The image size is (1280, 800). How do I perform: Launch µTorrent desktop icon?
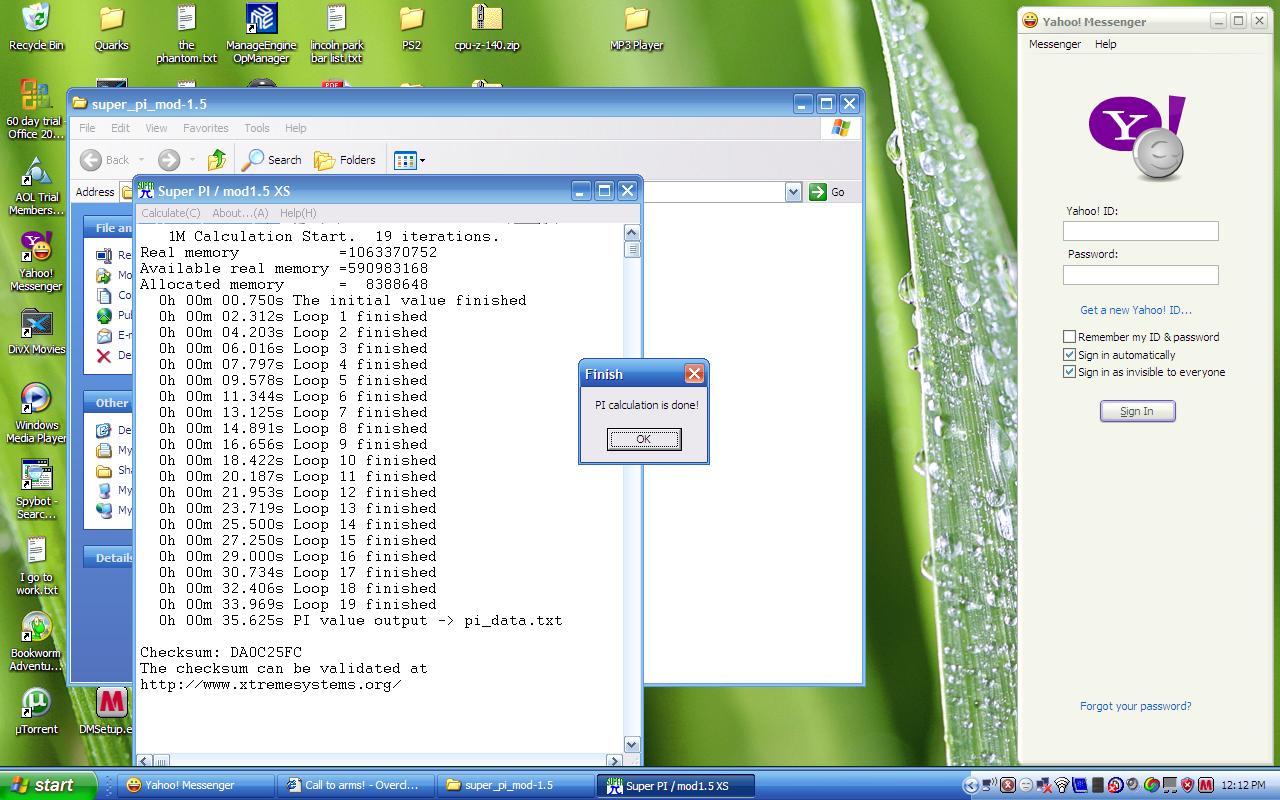click(x=36, y=712)
